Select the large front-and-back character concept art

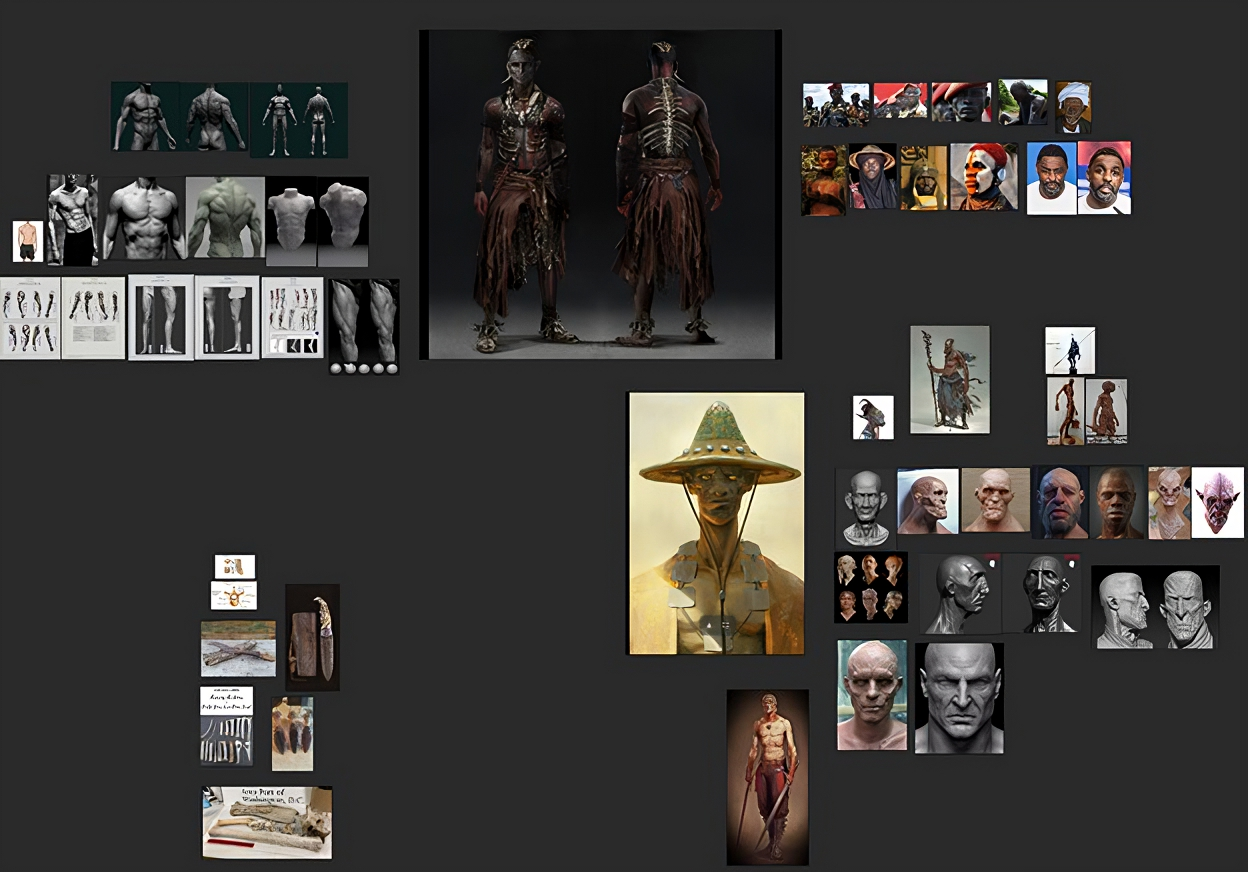click(x=600, y=194)
